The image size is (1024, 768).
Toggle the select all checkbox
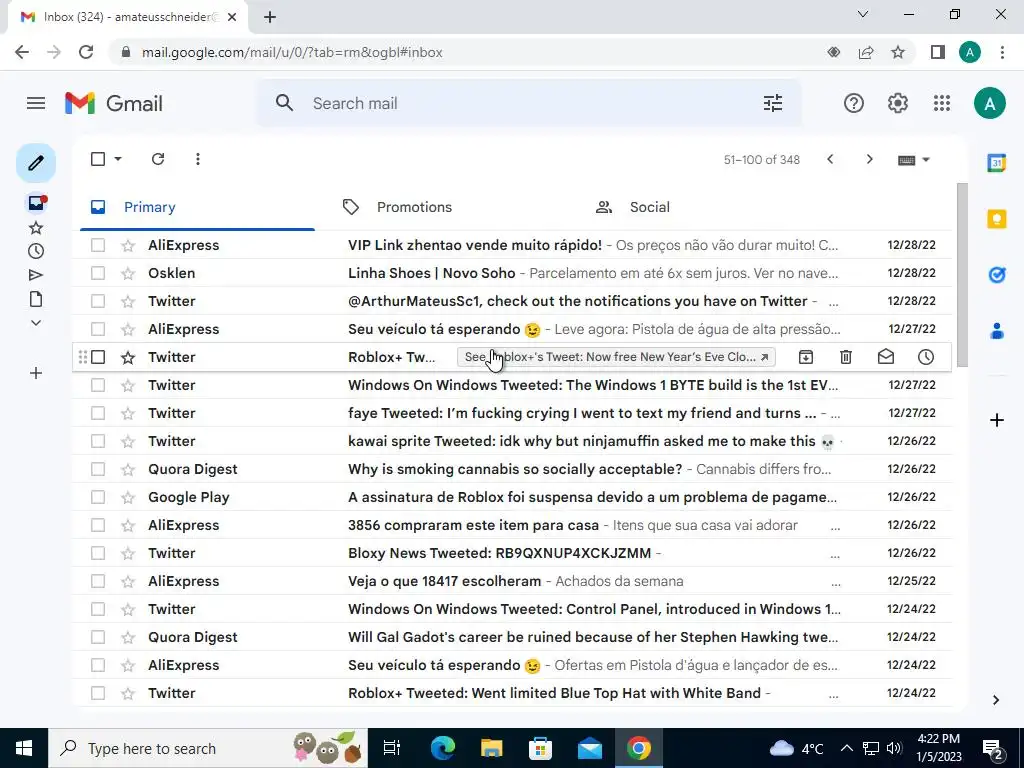98,159
